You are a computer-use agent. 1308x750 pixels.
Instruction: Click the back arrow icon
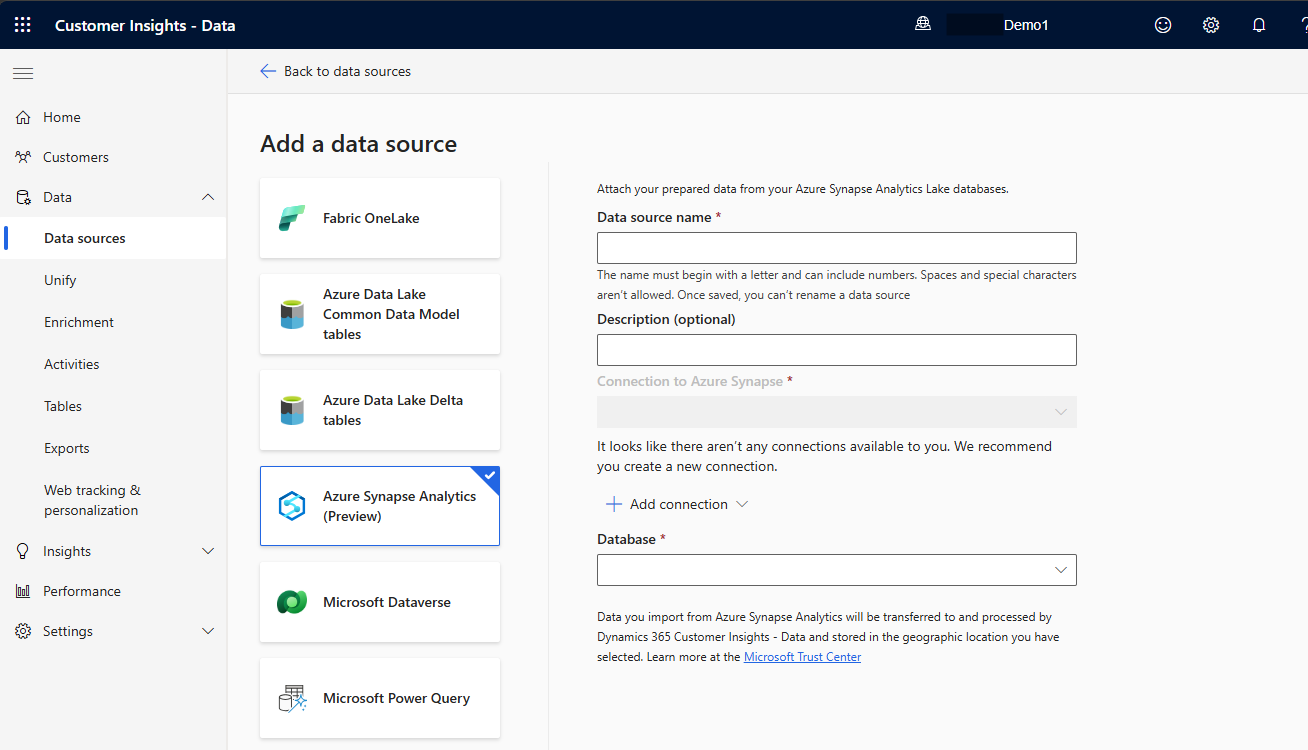coord(267,71)
